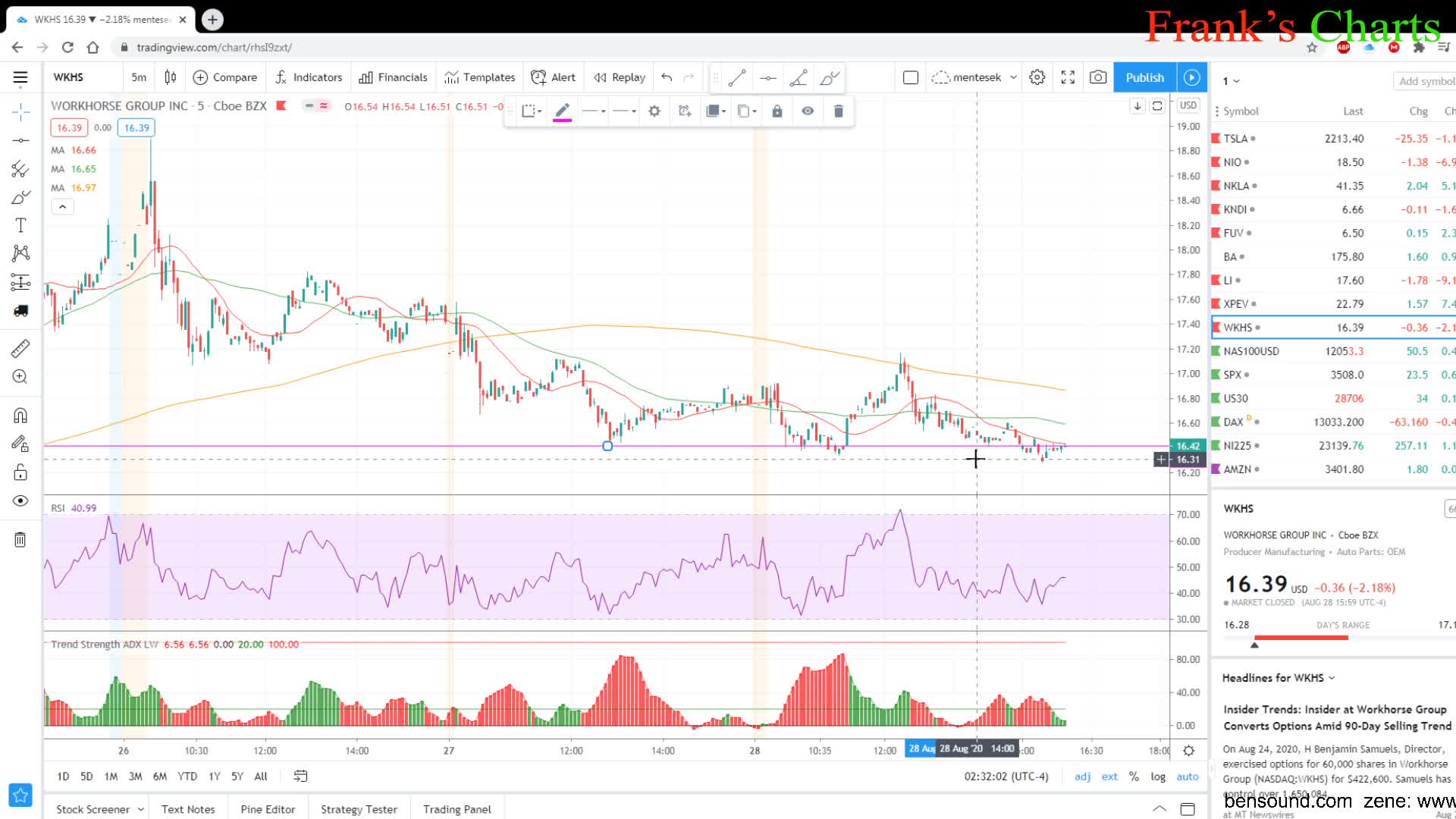Remove drawings with left sidebar trash icon
1456x819 pixels.
[20, 540]
